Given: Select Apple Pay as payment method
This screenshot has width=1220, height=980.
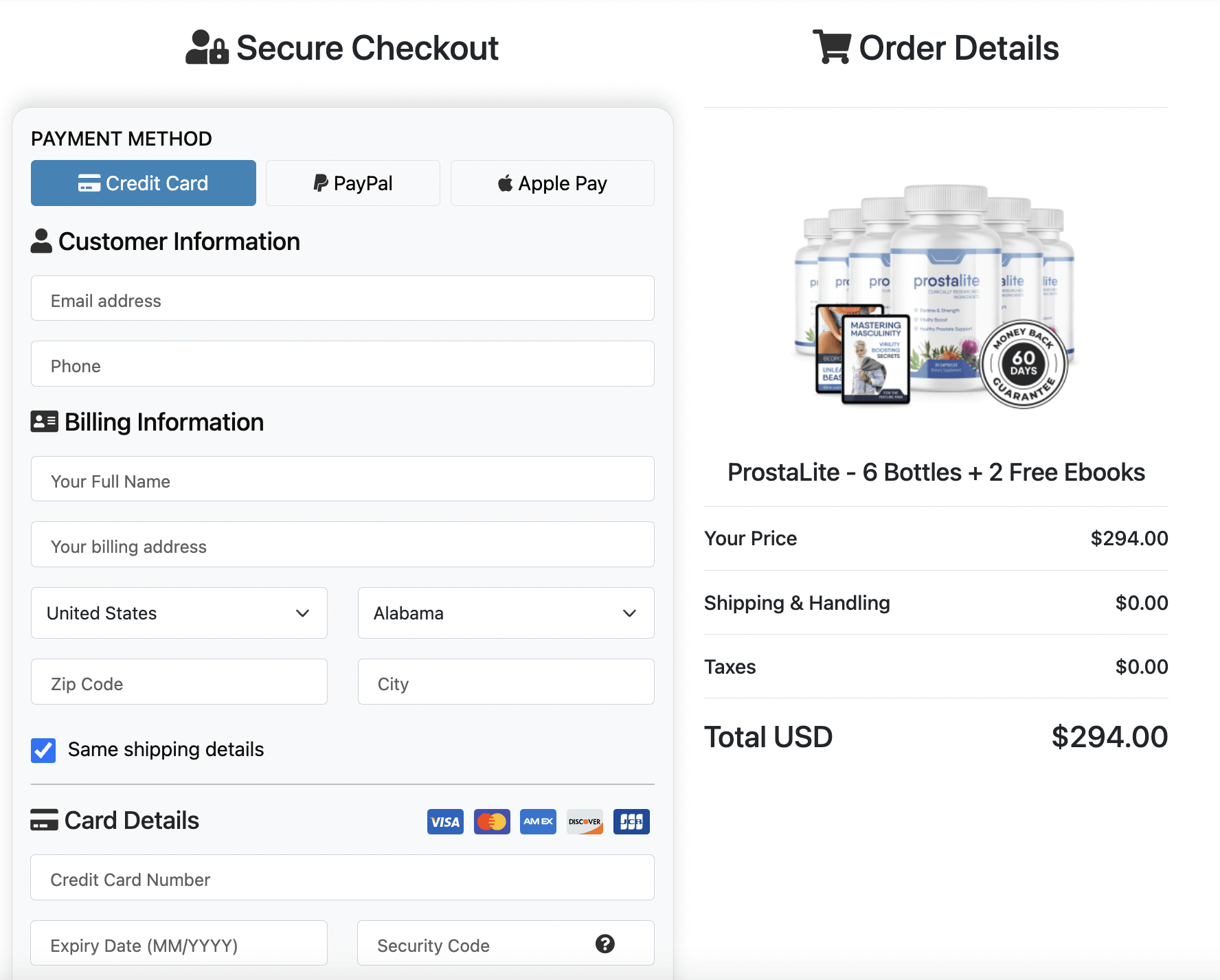Looking at the screenshot, I should pyautogui.click(x=552, y=183).
